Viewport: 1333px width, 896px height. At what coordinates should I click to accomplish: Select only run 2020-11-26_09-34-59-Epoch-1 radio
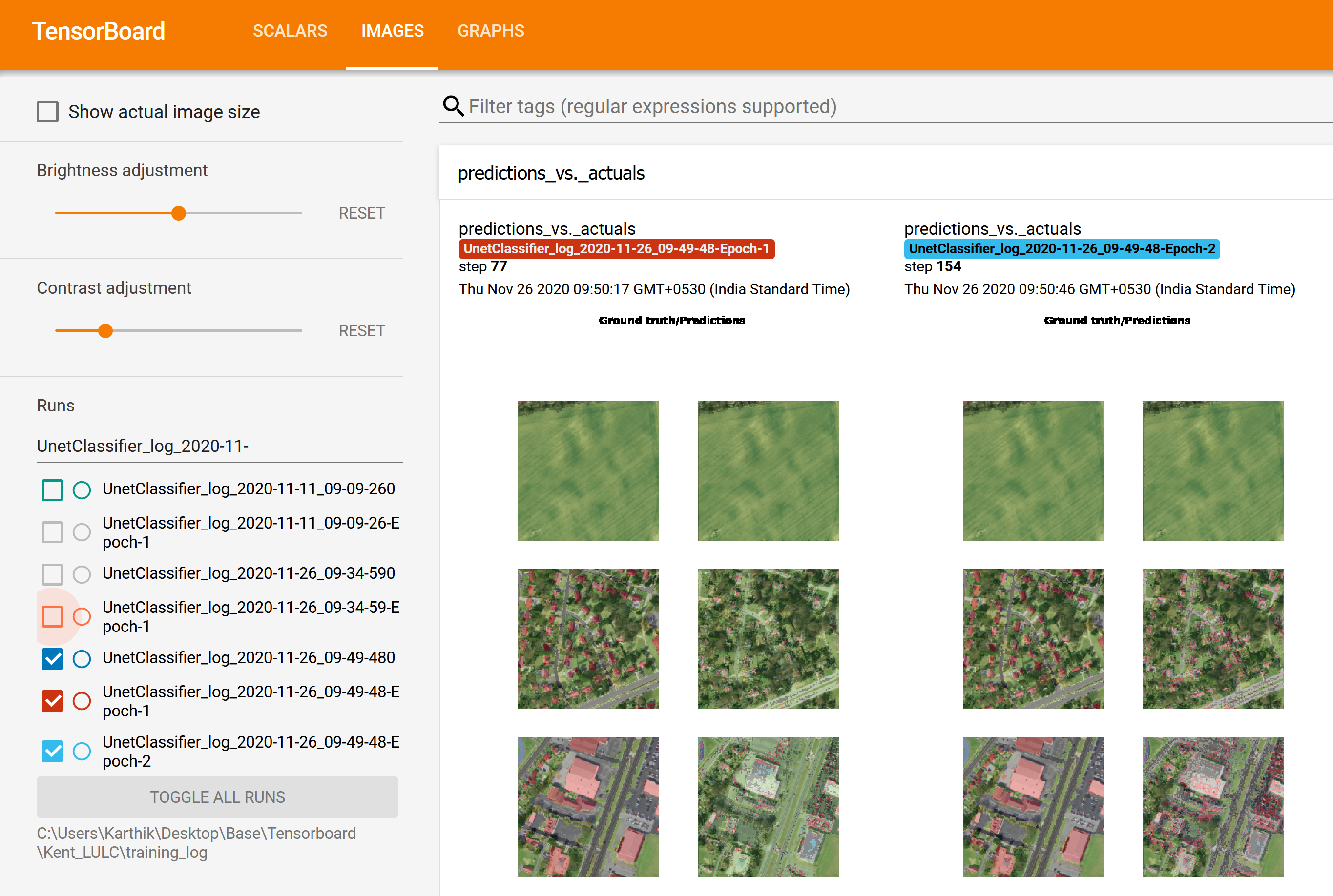click(x=82, y=616)
